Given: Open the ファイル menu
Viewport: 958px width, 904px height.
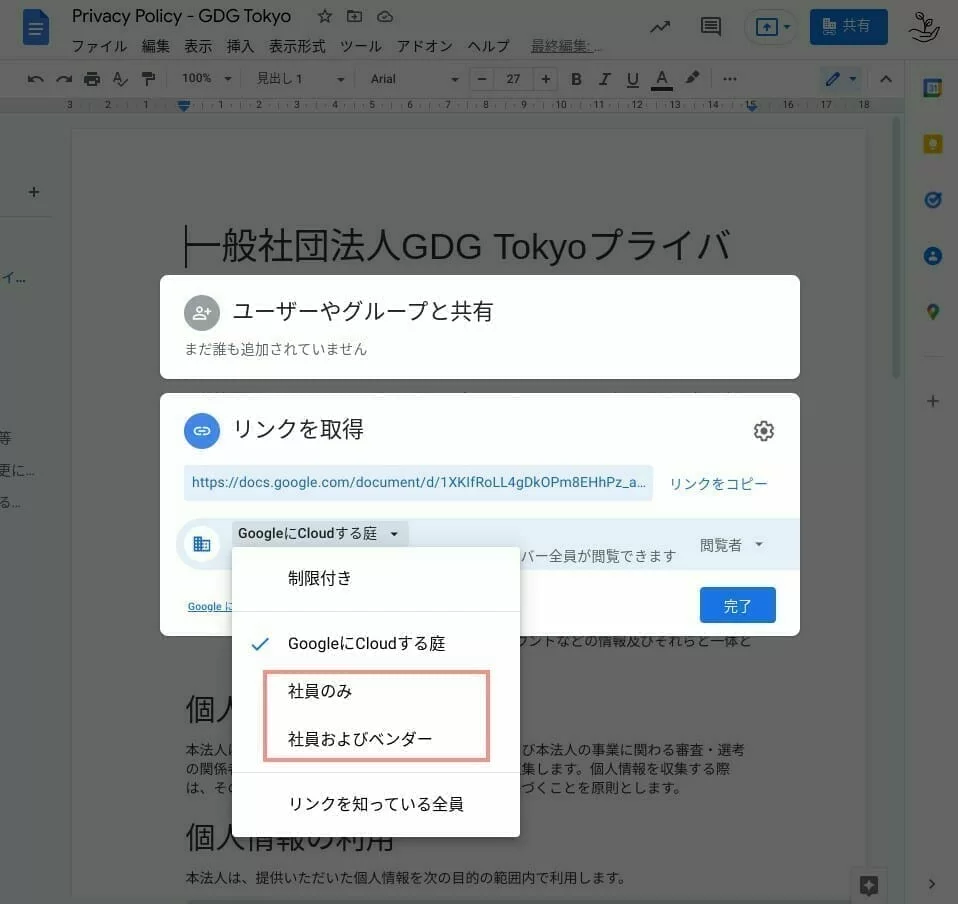Looking at the screenshot, I should click(x=99, y=46).
